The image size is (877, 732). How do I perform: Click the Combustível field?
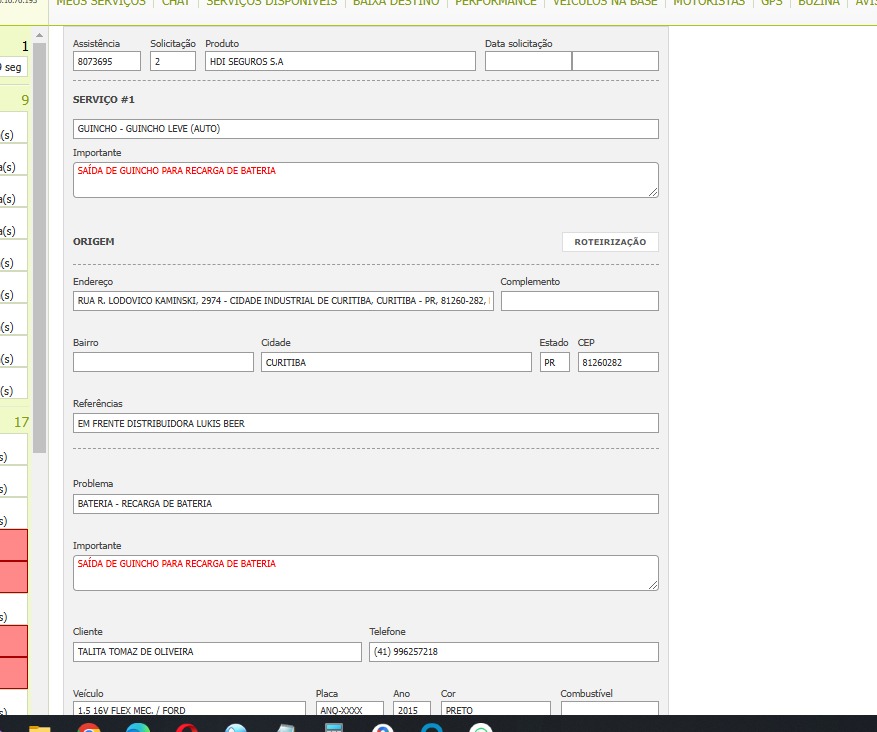(x=610, y=709)
